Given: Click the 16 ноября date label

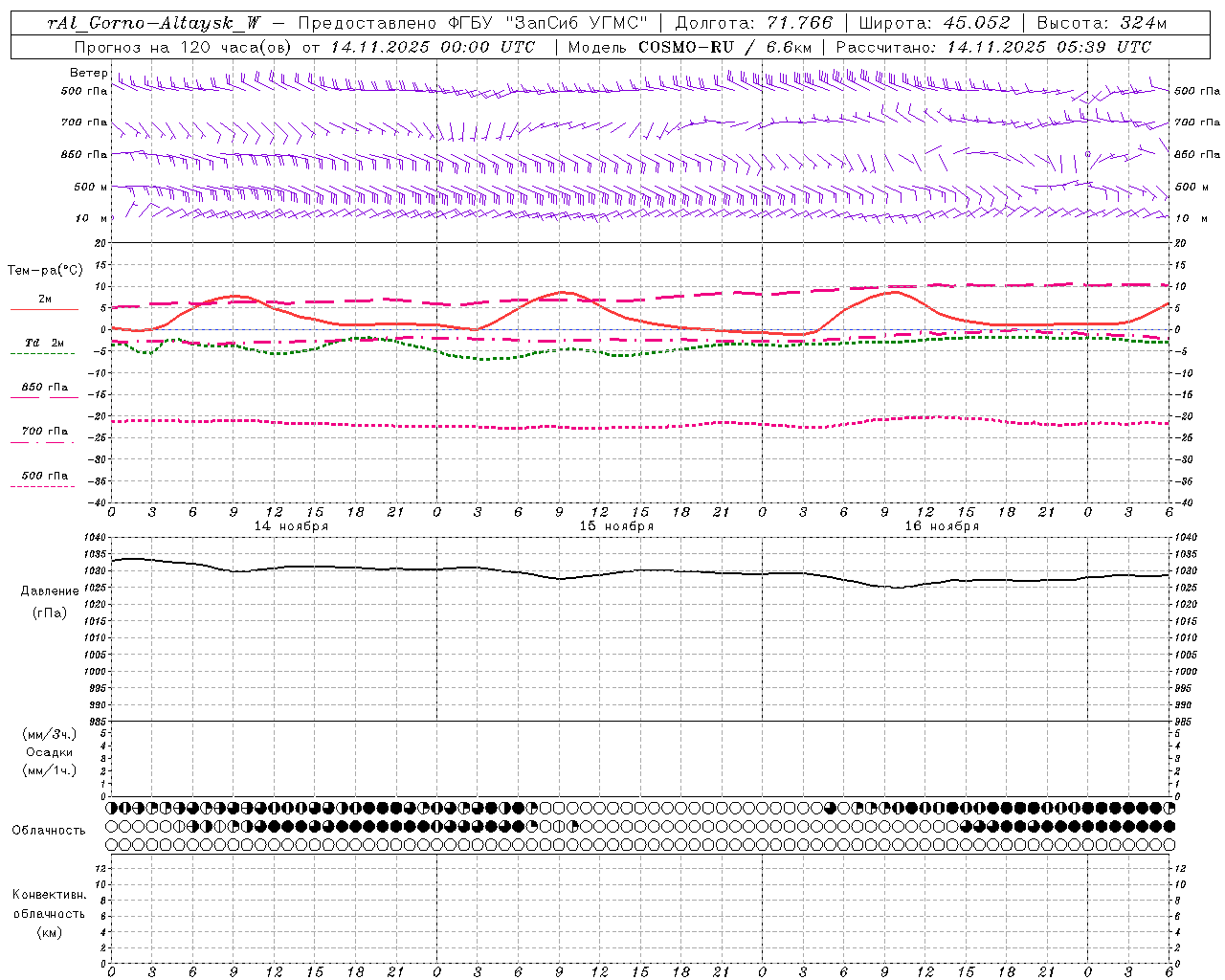Looking at the screenshot, I should click(x=942, y=526).
